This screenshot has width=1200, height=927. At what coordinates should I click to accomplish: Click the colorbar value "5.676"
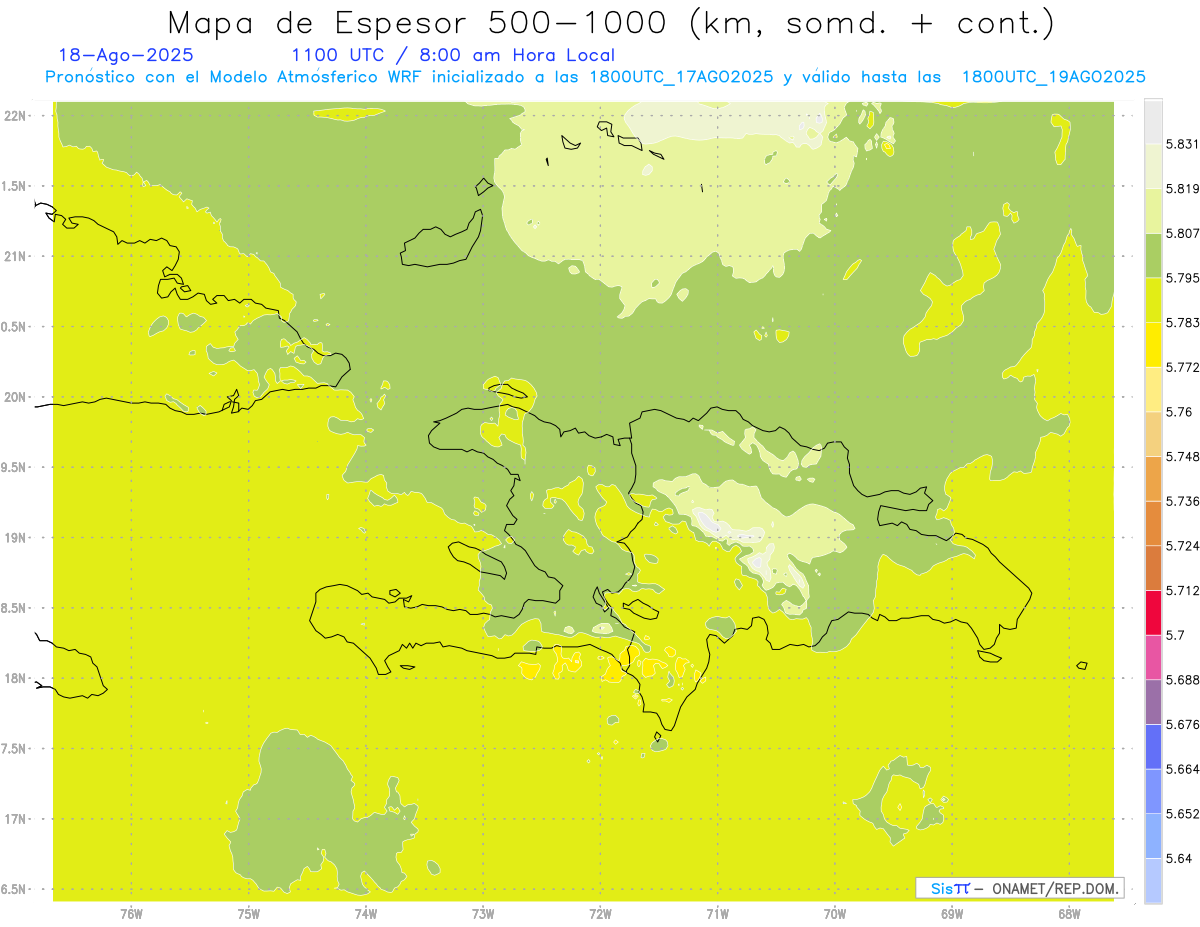pyautogui.click(x=1182, y=724)
